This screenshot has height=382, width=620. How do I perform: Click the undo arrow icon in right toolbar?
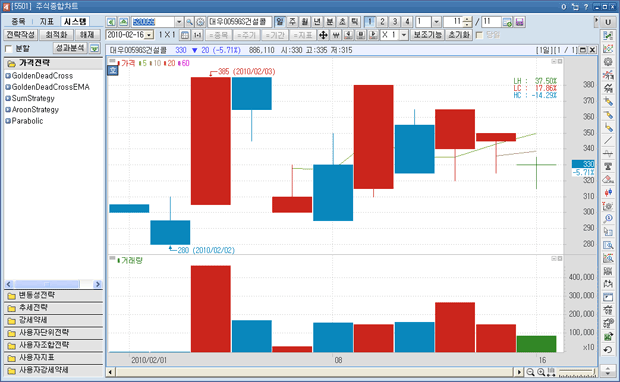(608, 350)
